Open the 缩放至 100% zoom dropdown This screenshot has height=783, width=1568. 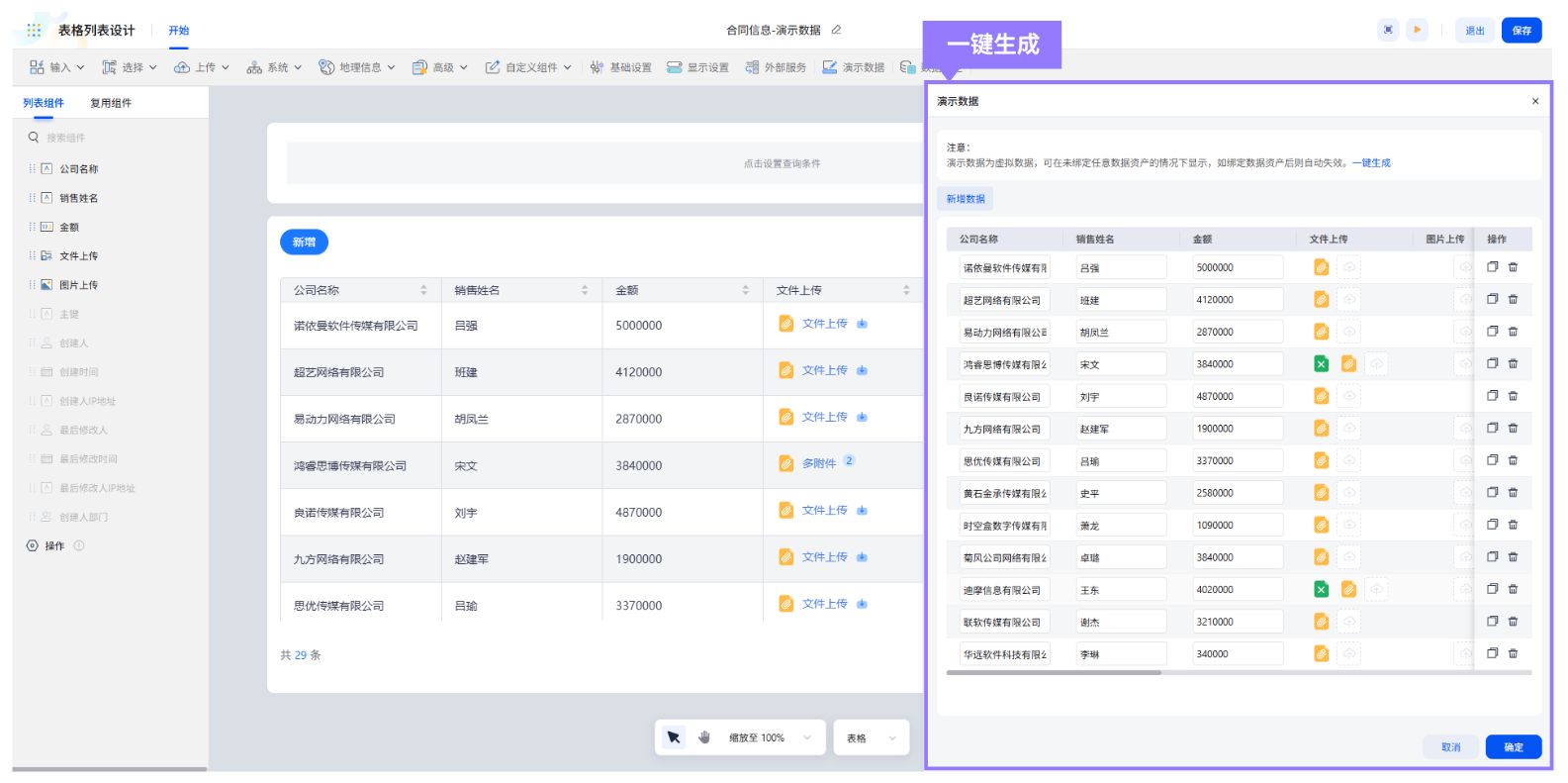[769, 737]
